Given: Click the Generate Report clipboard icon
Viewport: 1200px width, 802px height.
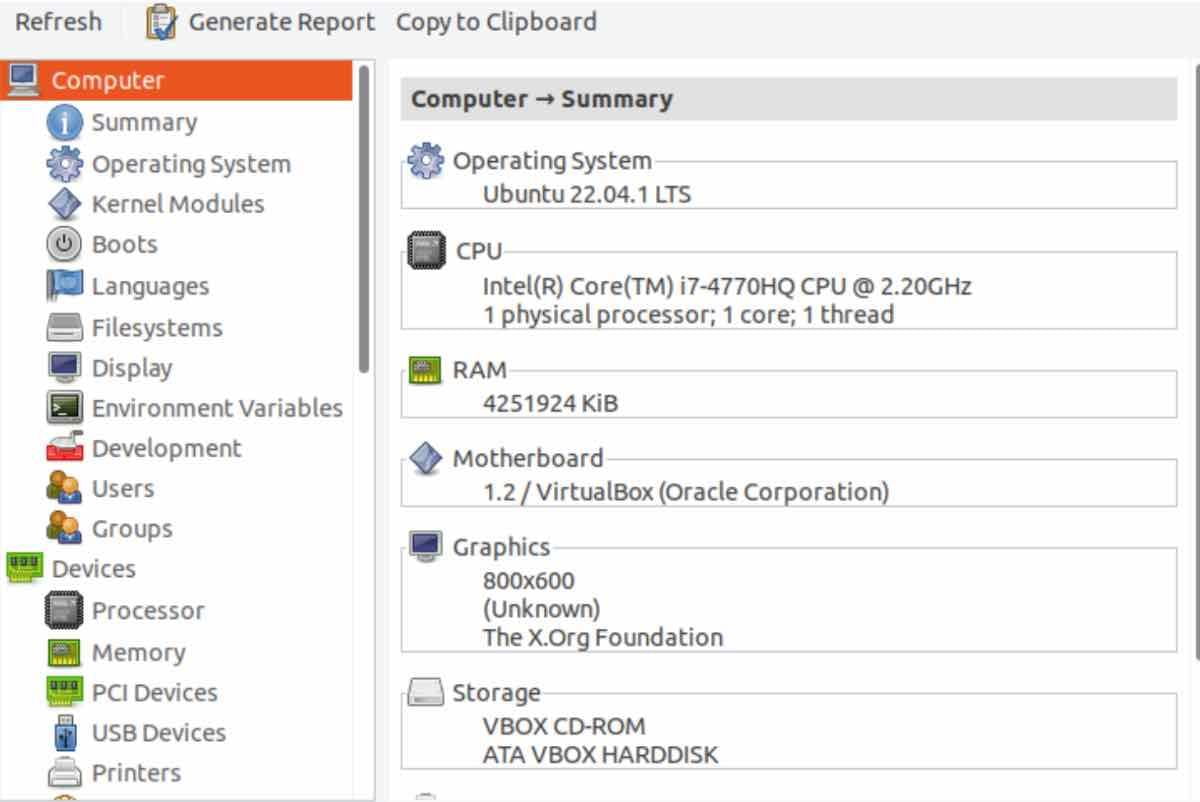Looking at the screenshot, I should [160, 21].
